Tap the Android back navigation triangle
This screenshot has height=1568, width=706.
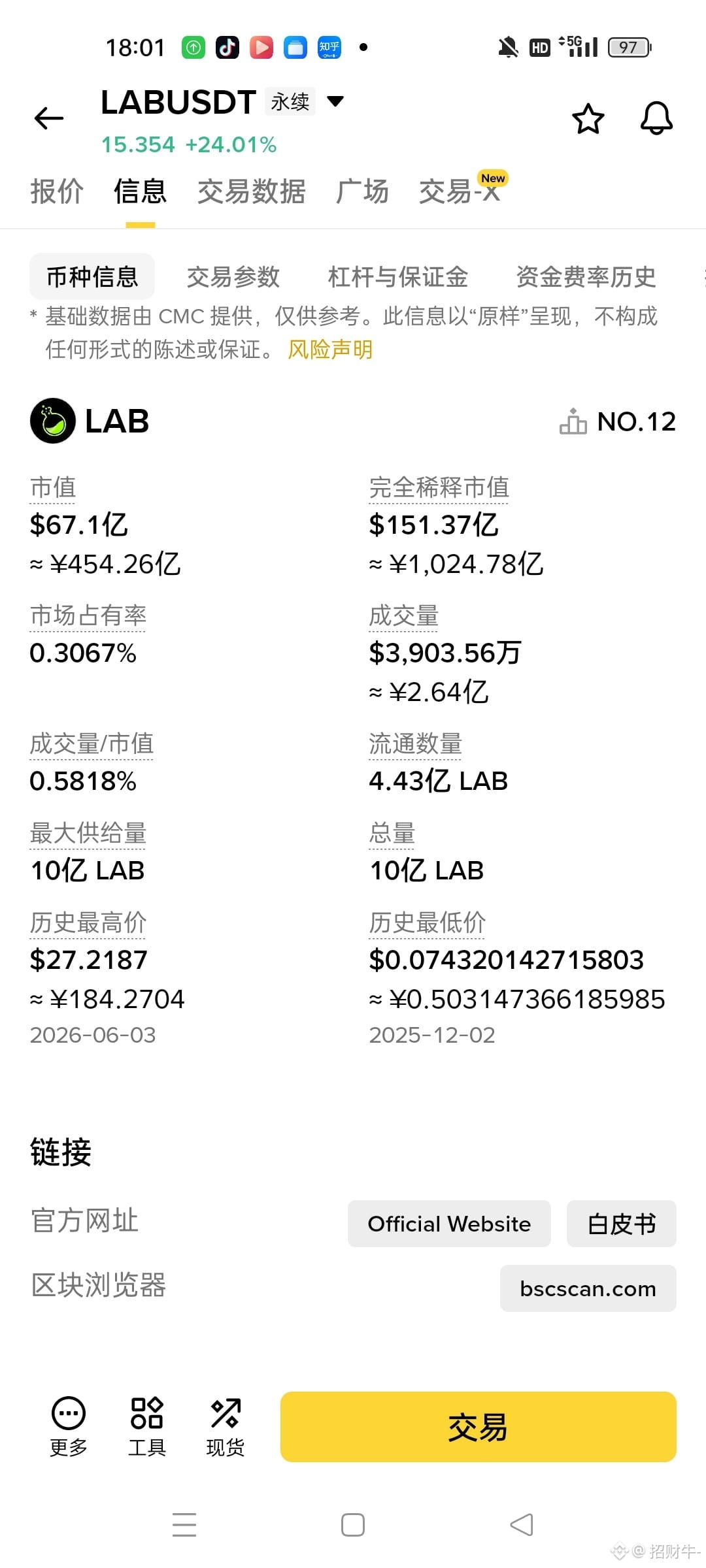point(522,1525)
